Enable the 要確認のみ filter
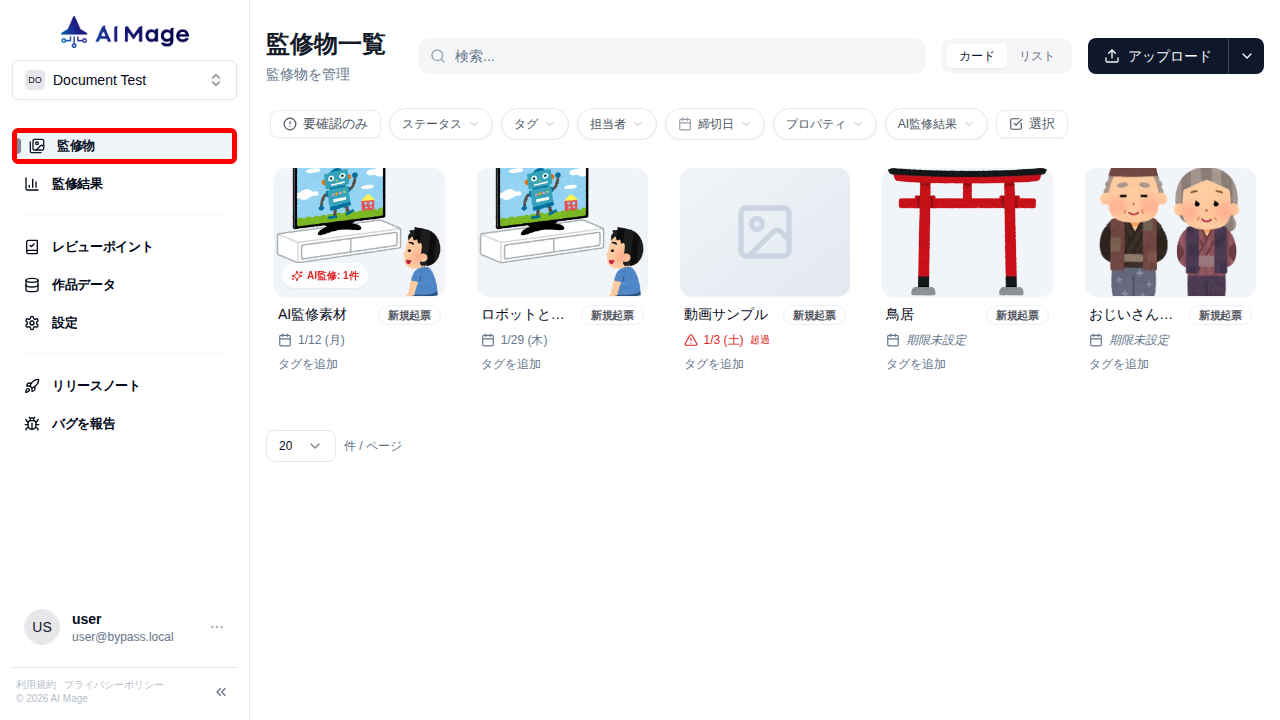Viewport: 1280px width, 720px height. pyautogui.click(x=325, y=123)
